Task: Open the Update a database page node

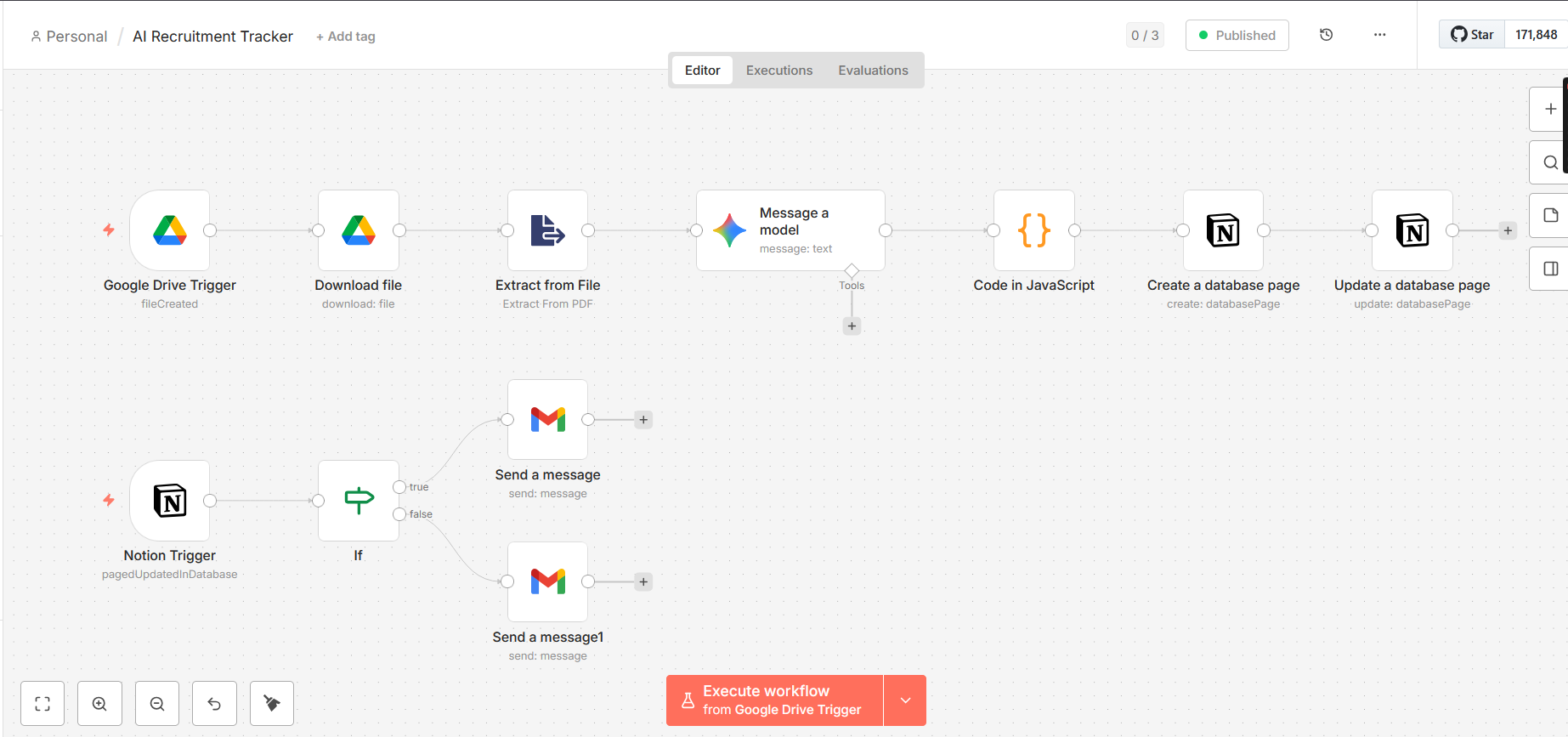Action: tap(1412, 230)
